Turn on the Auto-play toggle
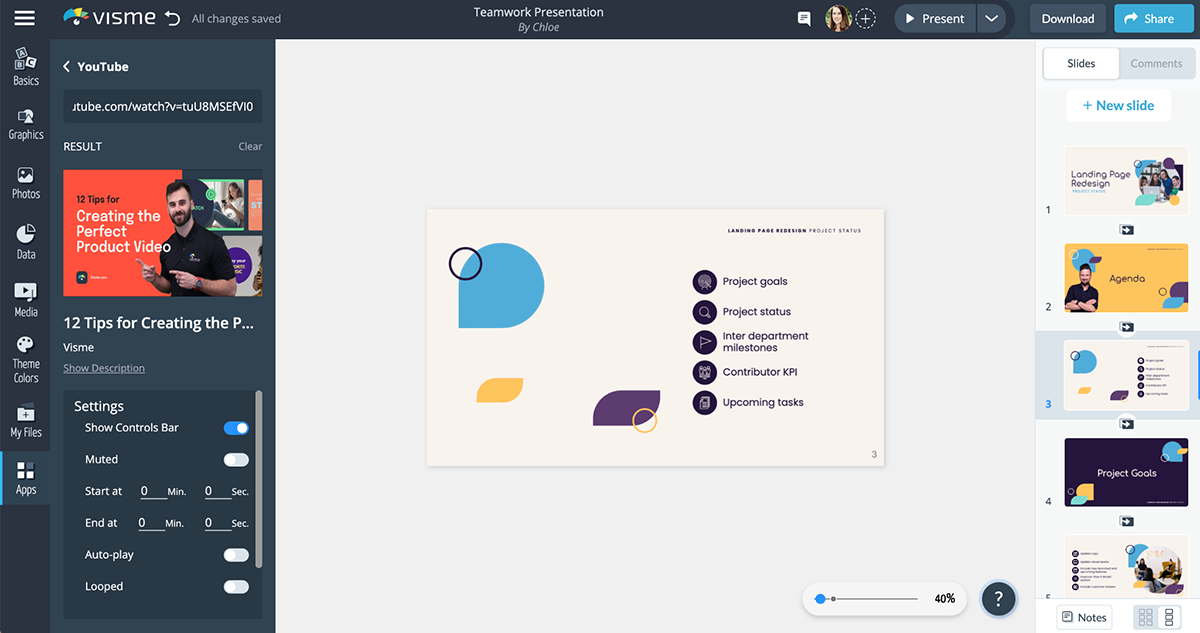The width and height of the screenshot is (1200, 633). click(x=236, y=555)
